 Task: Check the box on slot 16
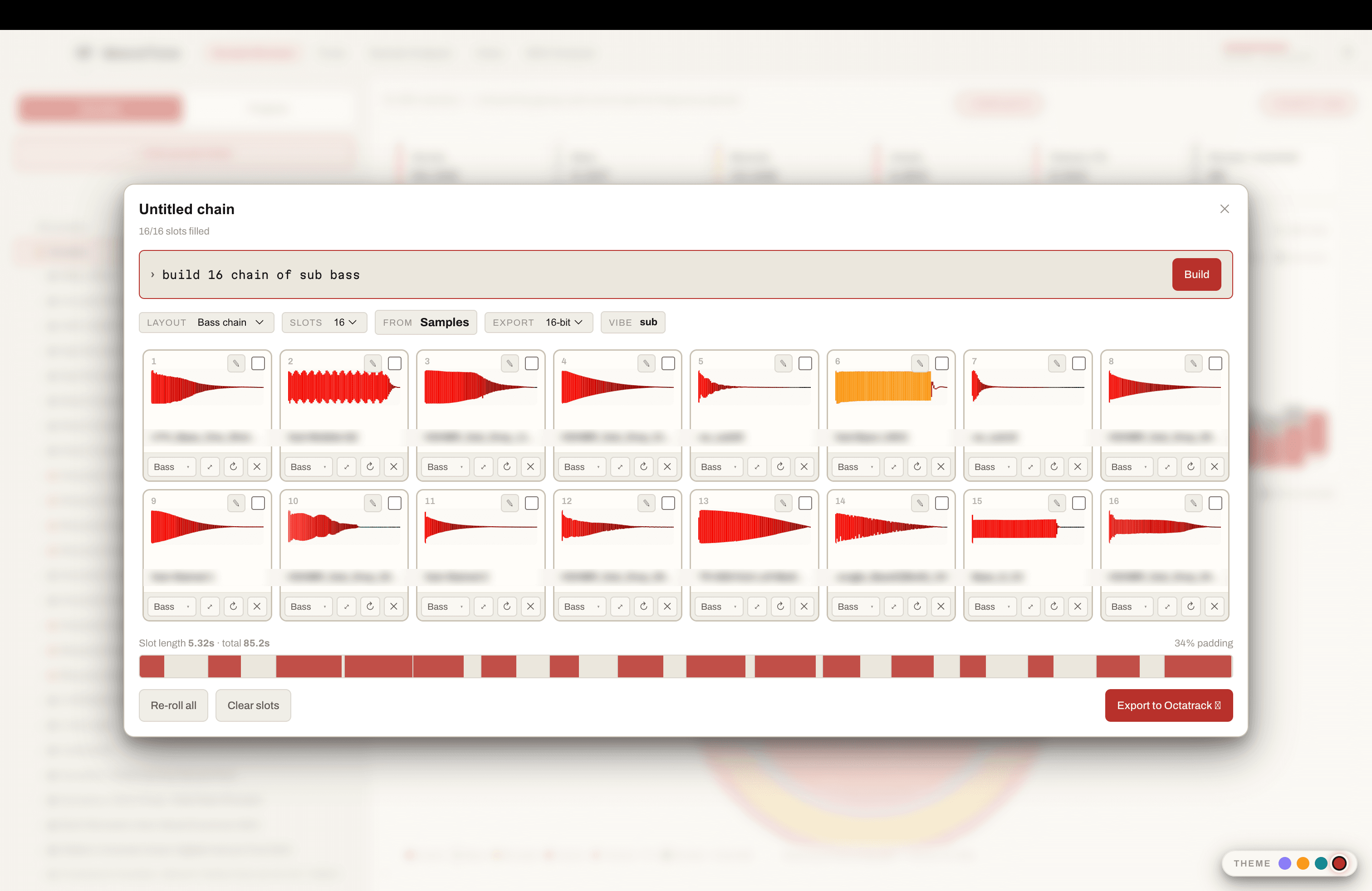pyautogui.click(x=1215, y=503)
